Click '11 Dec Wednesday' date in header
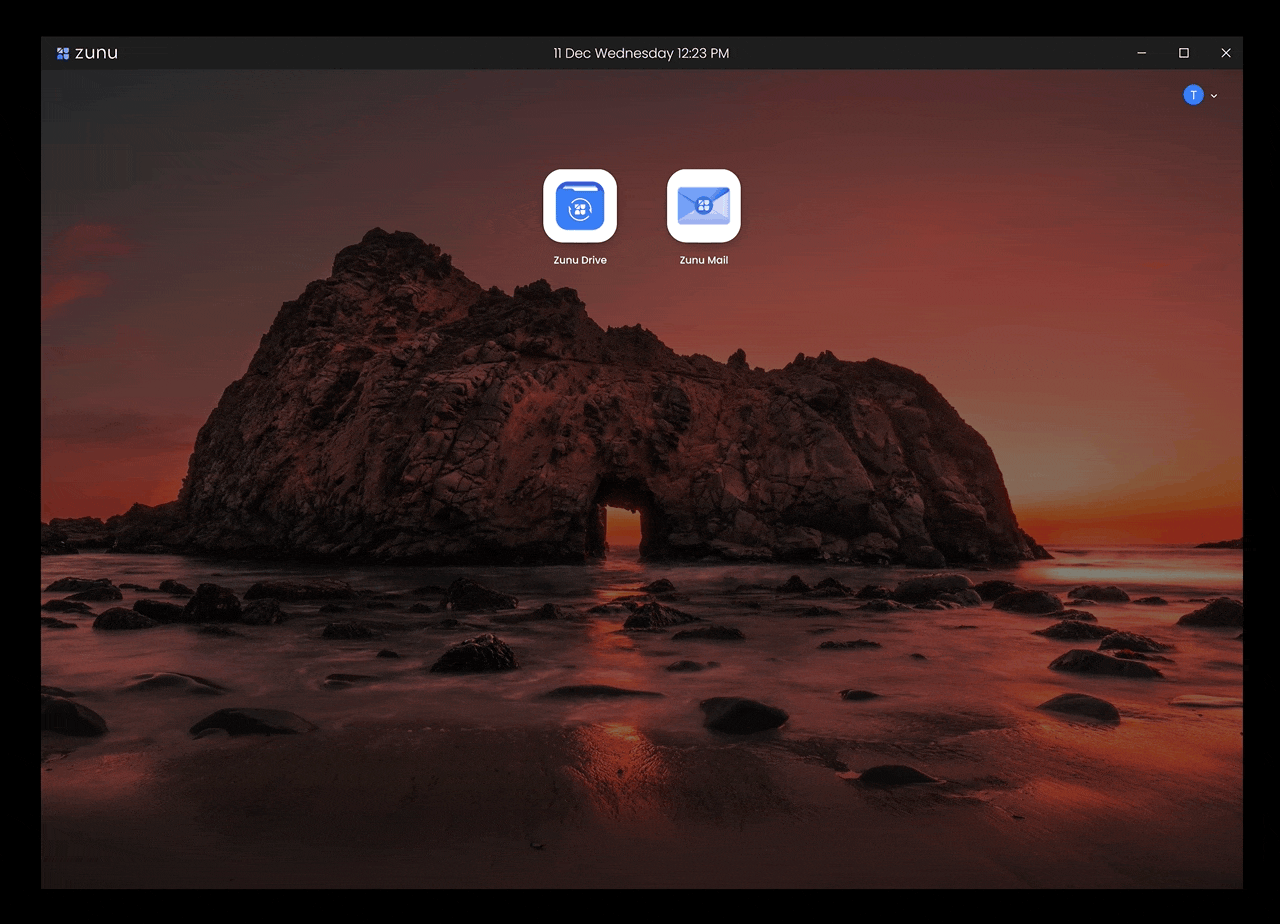The width and height of the screenshot is (1280, 924). [x=612, y=53]
